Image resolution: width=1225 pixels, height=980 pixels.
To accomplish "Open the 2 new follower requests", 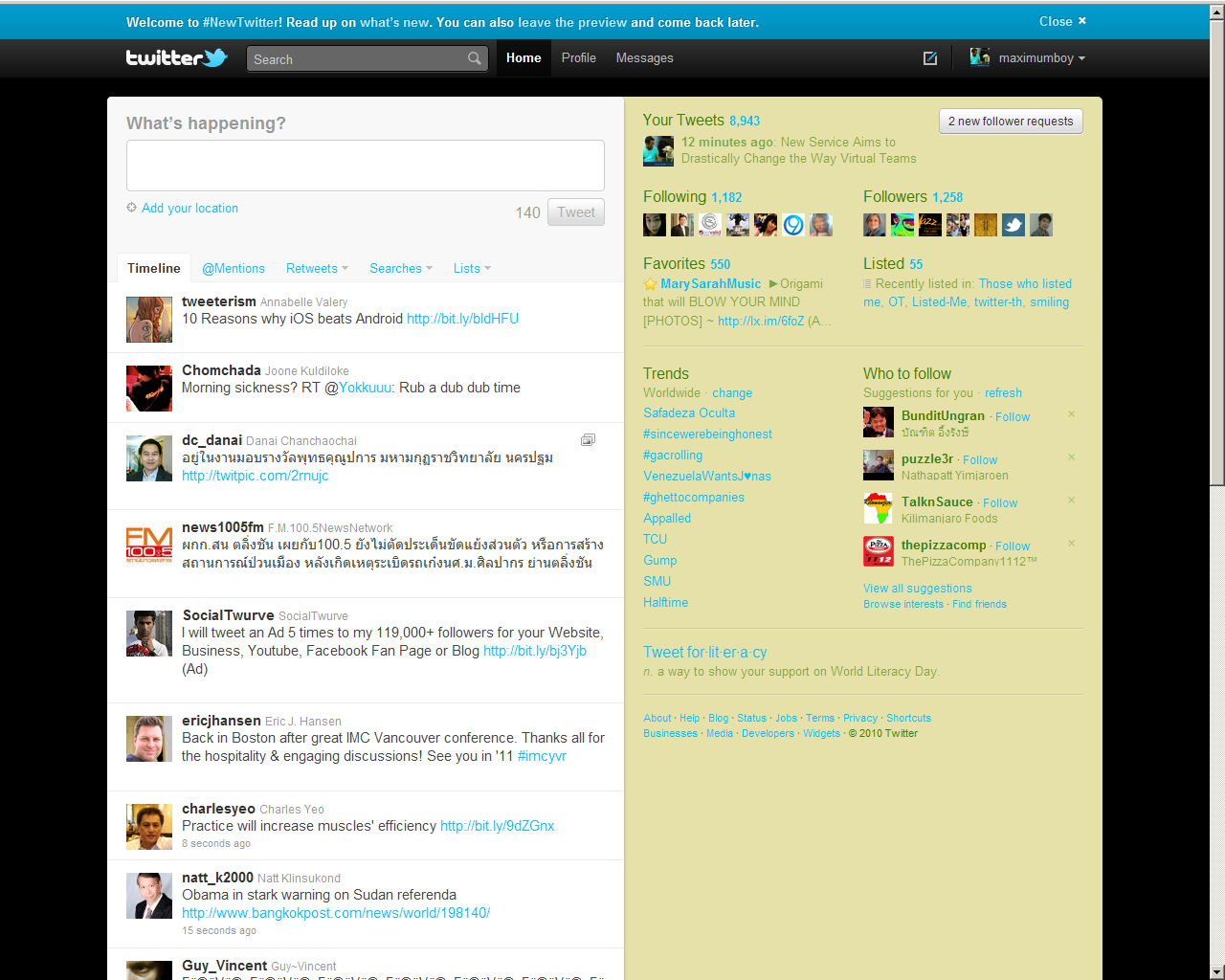I will tap(1010, 122).
